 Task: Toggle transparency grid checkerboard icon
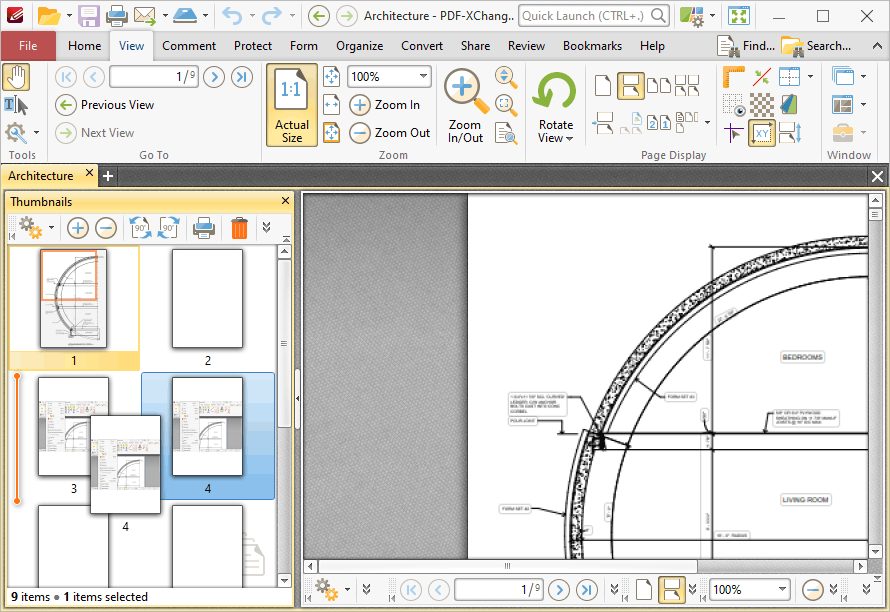pos(762,105)
